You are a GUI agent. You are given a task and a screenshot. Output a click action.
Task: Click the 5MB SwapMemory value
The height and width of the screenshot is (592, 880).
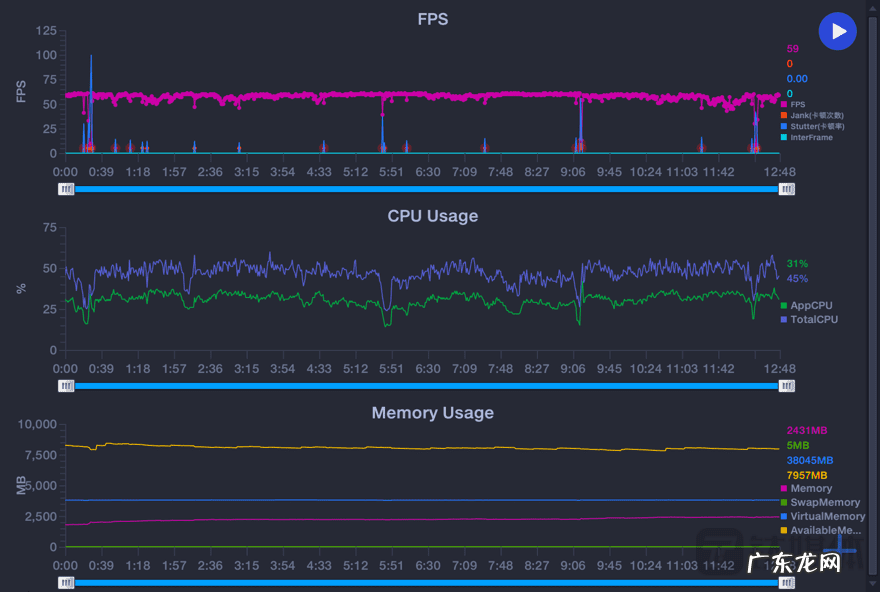[x=798, y=446]
